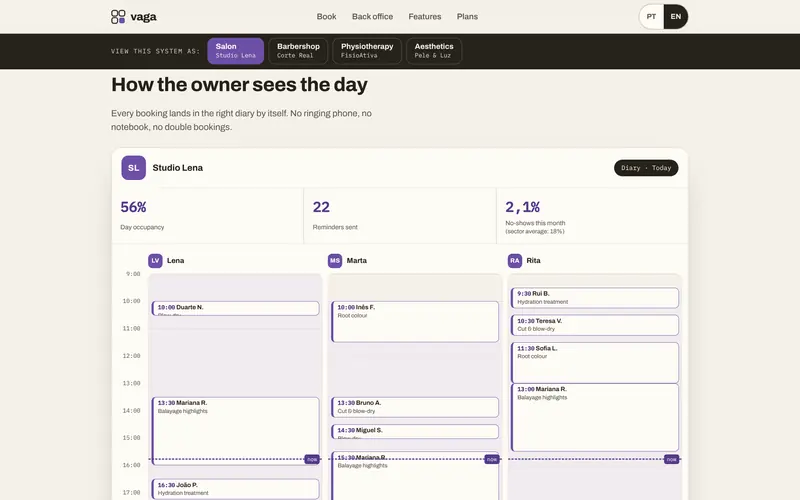Viewport: 800px width, 500px height.
Task: Click the 12:00 time label
Action: point(131,356)
